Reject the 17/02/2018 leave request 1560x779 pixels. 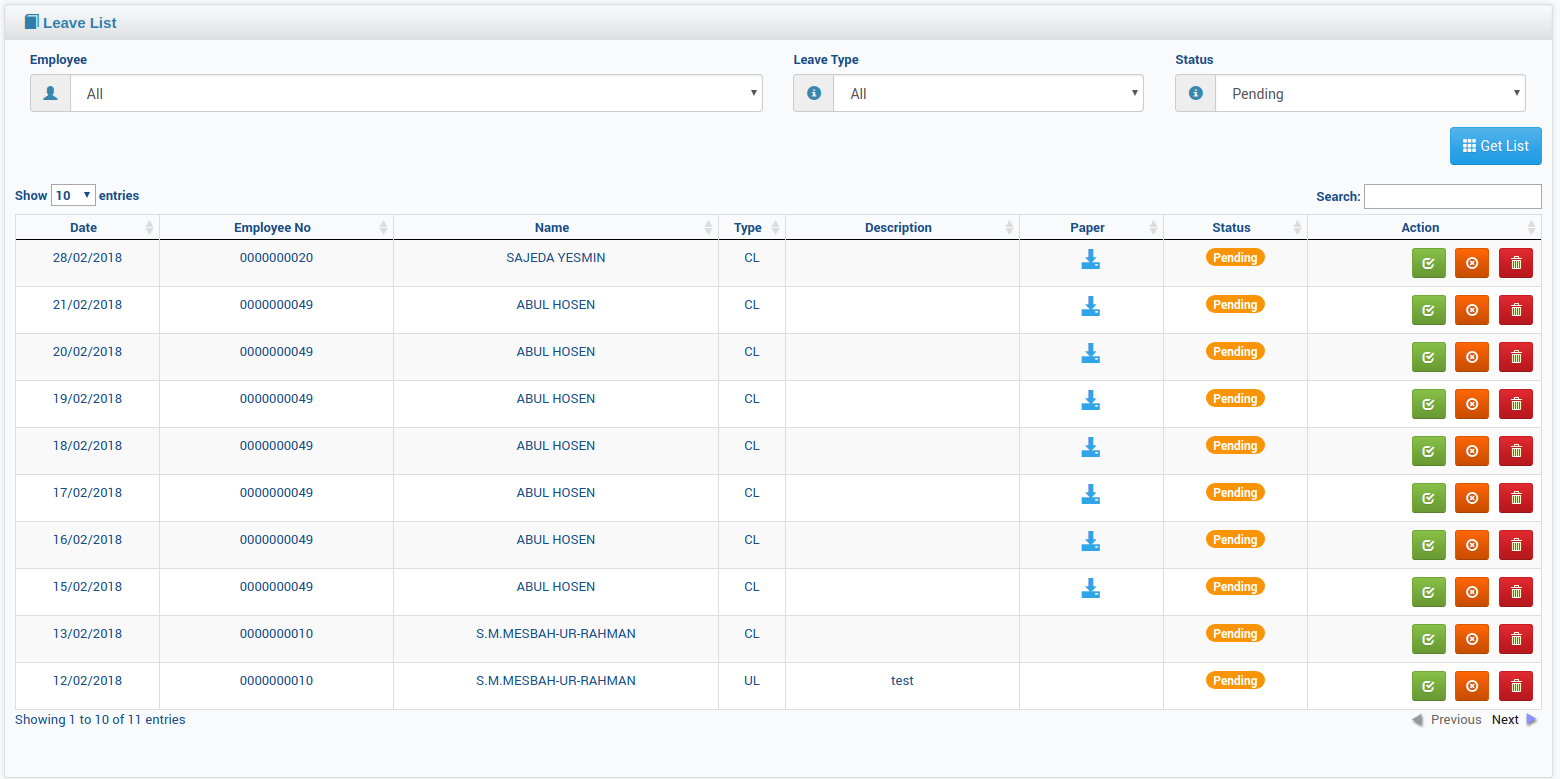1471,498
